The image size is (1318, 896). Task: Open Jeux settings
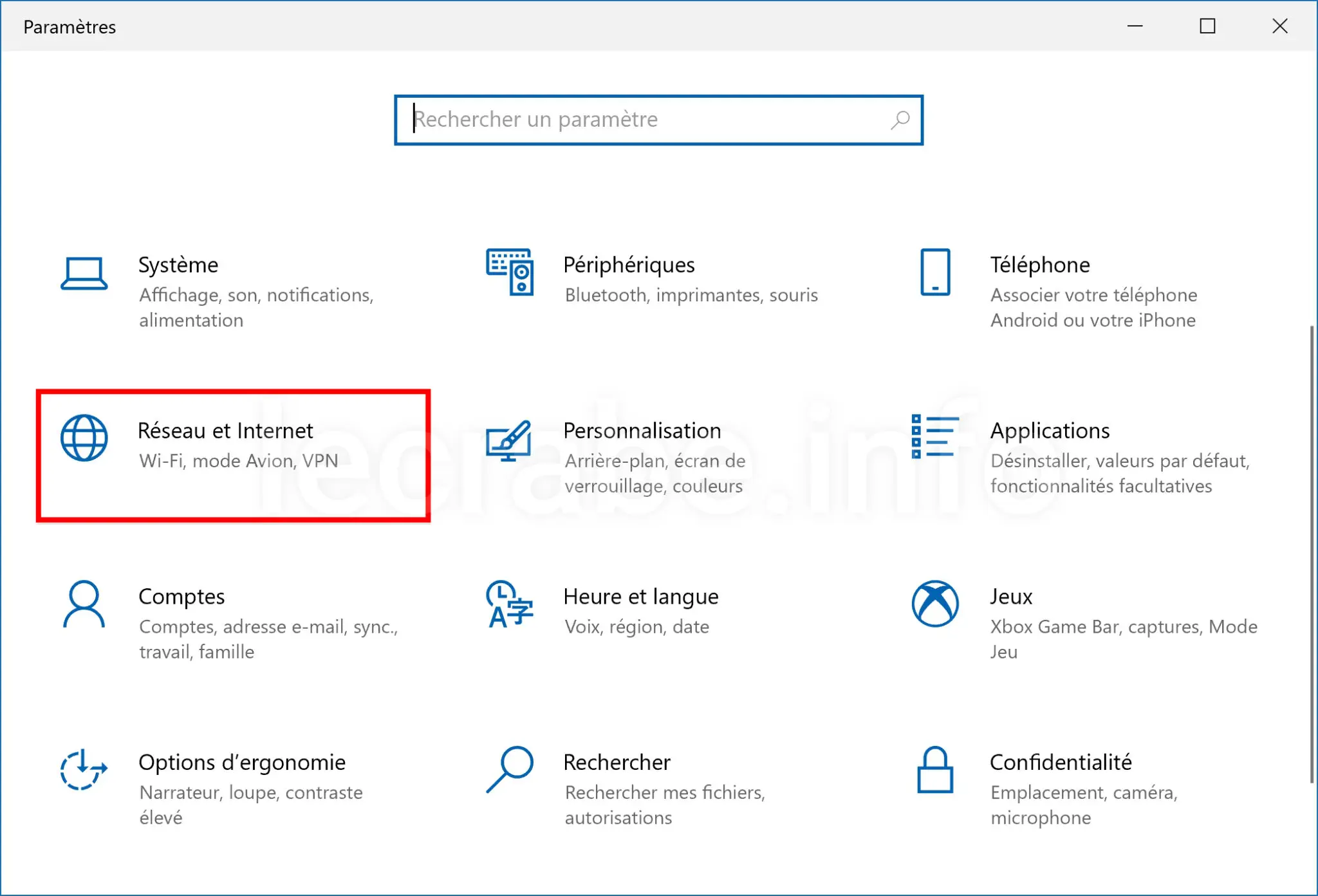point(1010,596)
